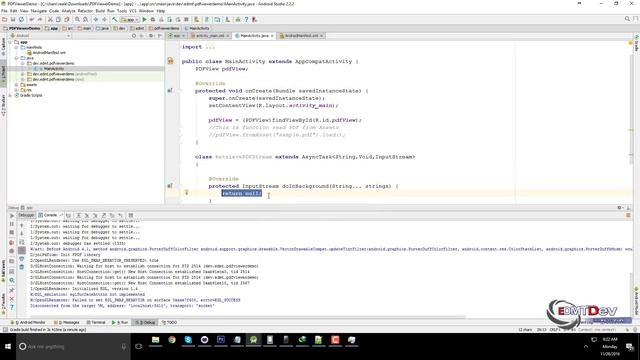Open the File menu
The width and height of the screenshot is (640, 360).
[x=4, y=11]
